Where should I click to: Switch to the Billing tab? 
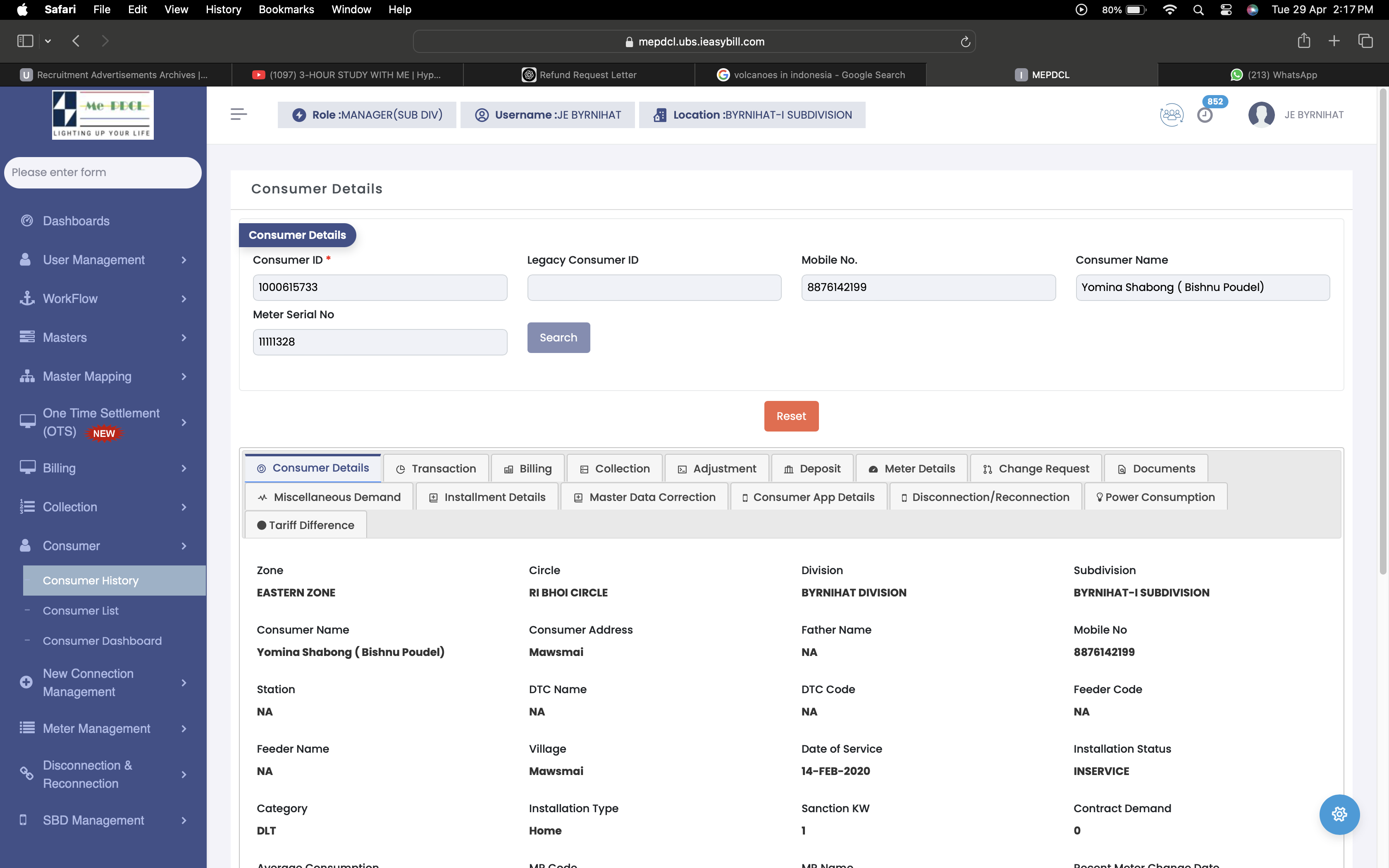click(x=528, y=468)
